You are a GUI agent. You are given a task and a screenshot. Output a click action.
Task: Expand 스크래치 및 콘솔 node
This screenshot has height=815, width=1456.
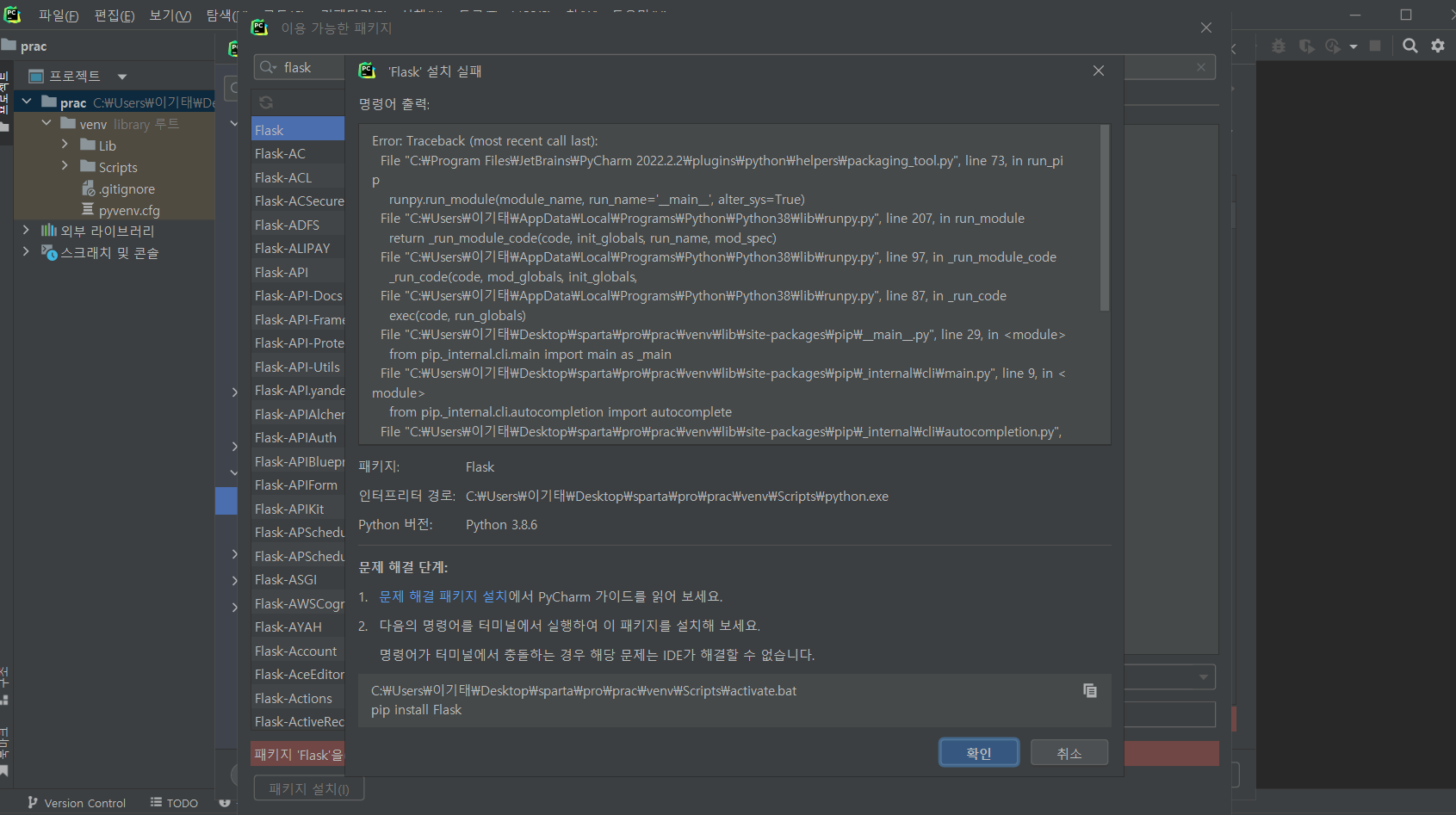pos(26,251)
